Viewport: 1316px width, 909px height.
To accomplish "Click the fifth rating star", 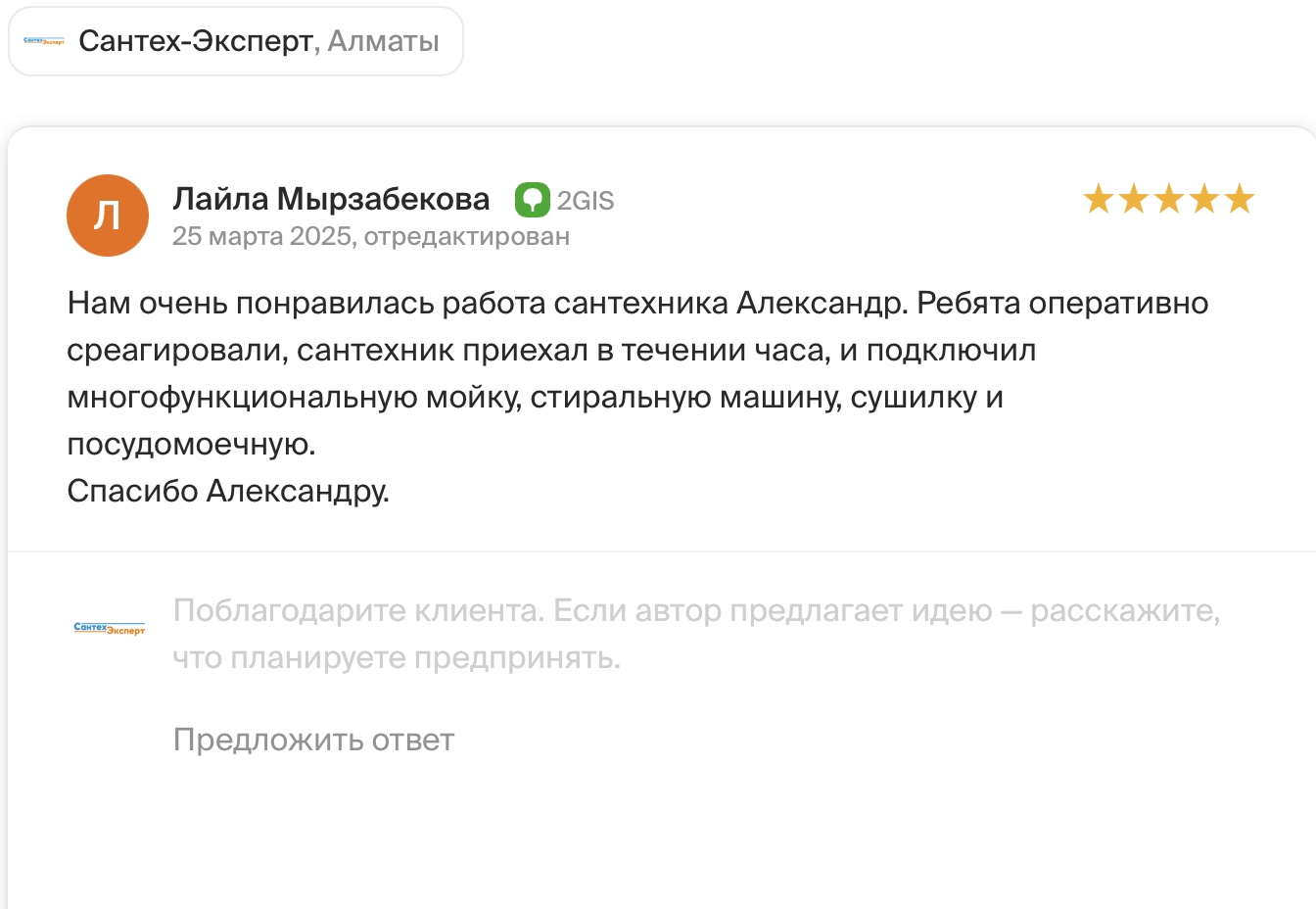I will pyautogui.click(x=1240, y=199).
